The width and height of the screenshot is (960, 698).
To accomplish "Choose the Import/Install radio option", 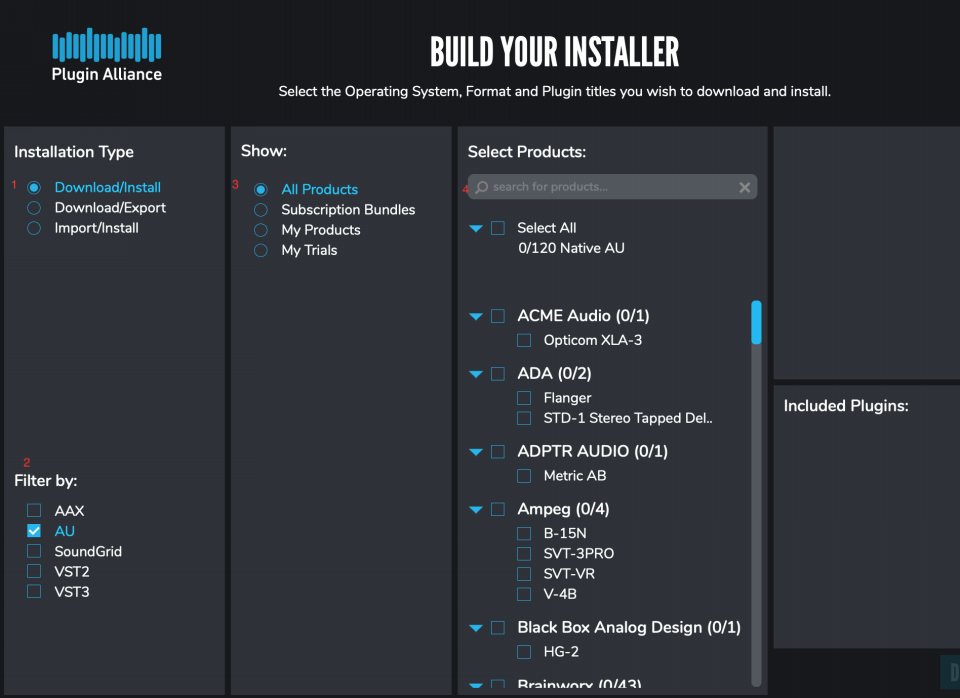I will point(34,228).
